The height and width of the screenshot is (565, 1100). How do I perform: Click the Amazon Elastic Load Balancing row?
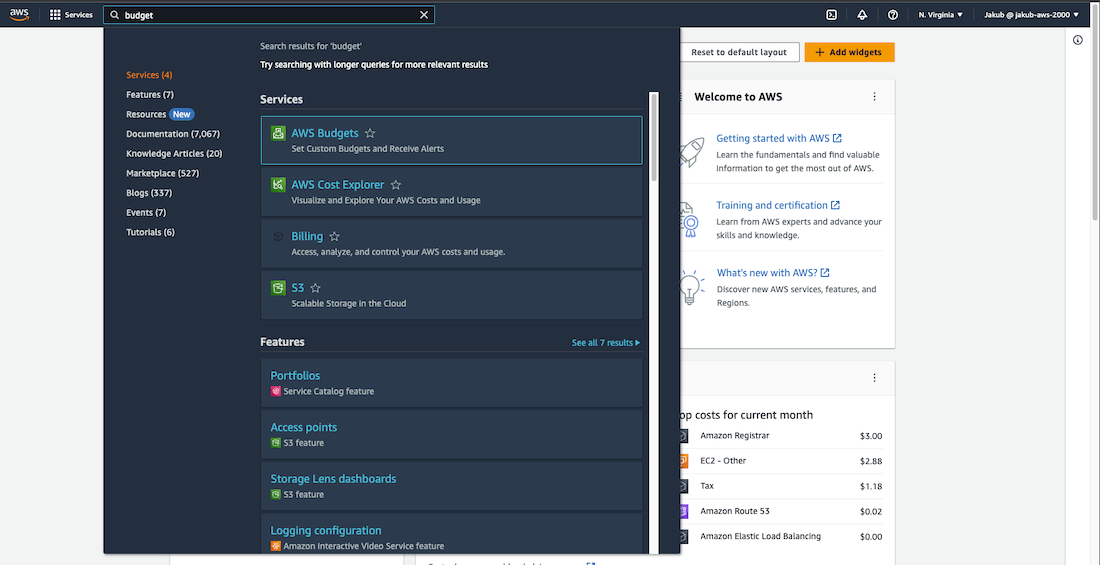[781, 537]
